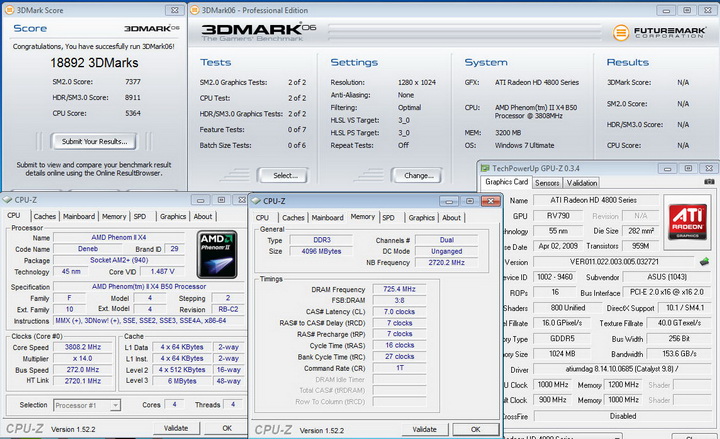Click DRAM Frequency value 725.4 MHz
Viewport: 720px width, 439px height.
point(399,289)
